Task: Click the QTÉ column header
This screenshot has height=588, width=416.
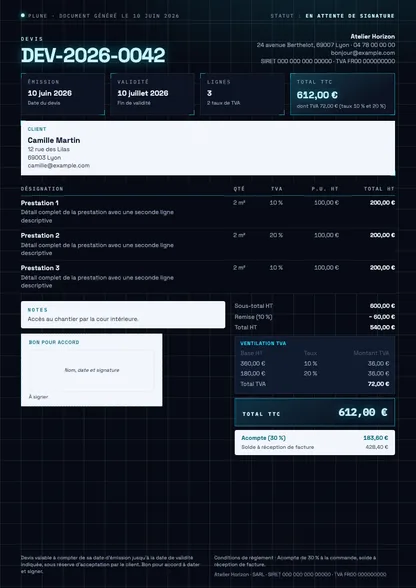Action: tap(239, 189)
